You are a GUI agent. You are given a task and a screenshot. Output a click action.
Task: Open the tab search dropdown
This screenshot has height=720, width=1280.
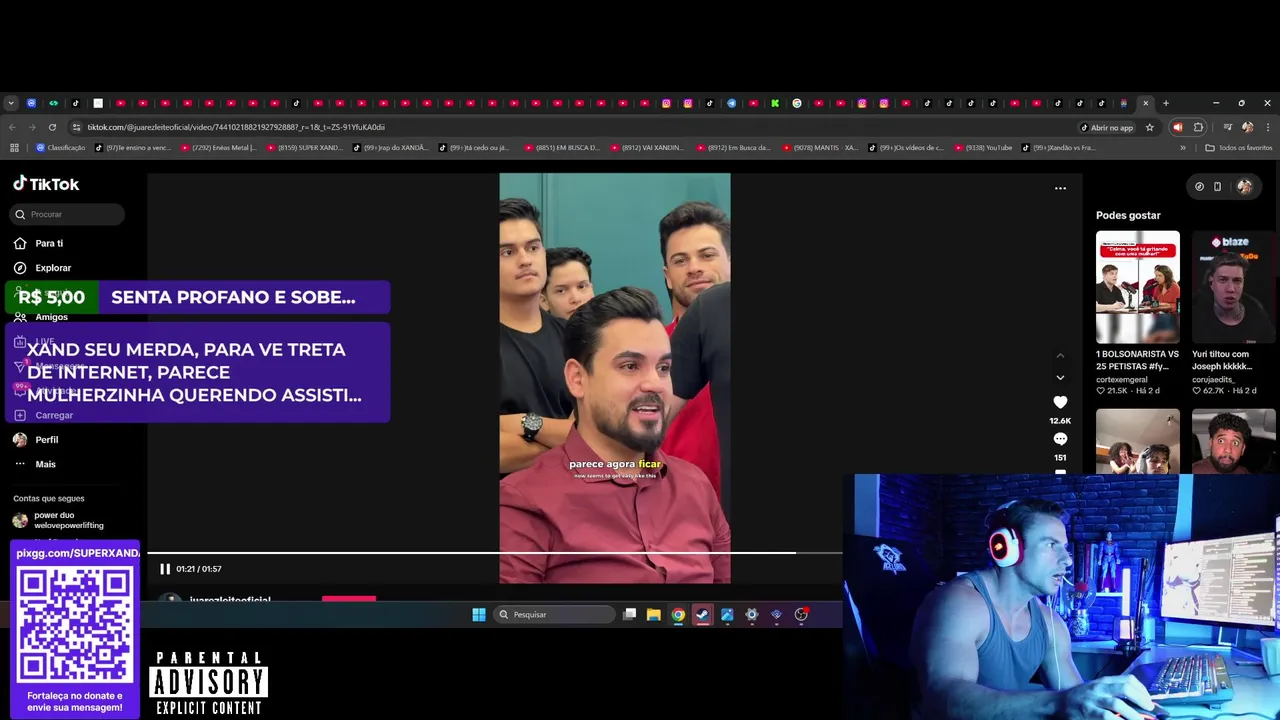(11, 103)
